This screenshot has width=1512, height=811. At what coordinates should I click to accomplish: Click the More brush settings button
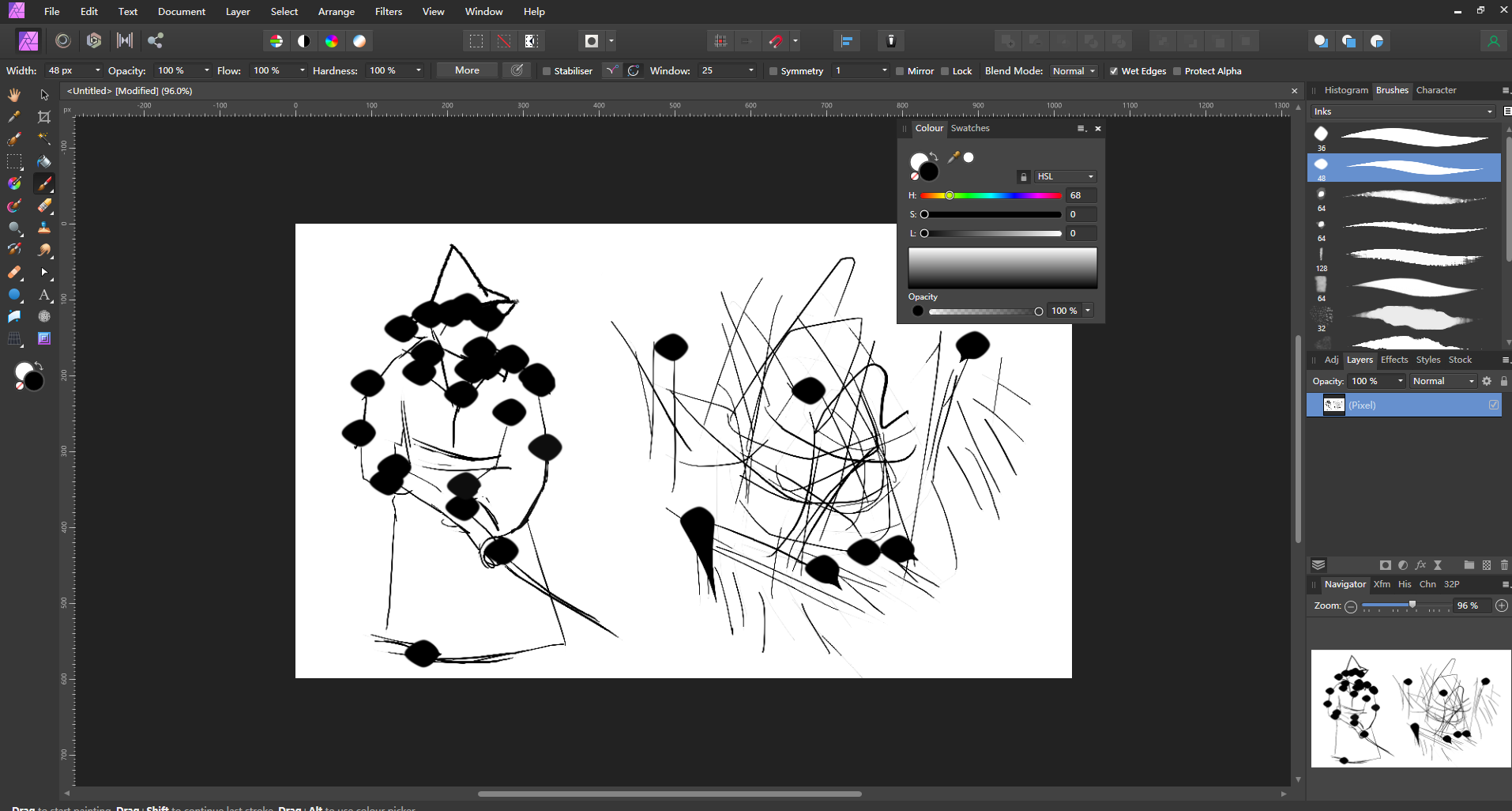coord(467,70)
